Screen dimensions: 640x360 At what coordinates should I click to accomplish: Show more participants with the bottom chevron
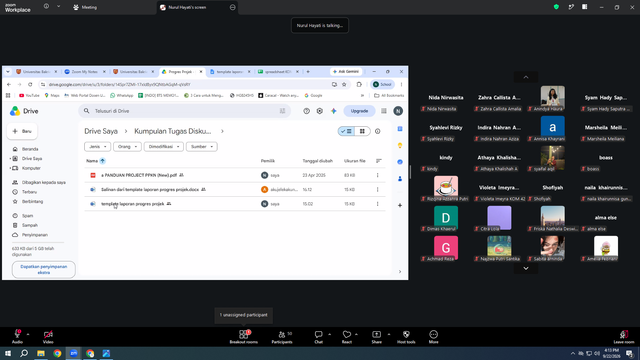(526, 268)
